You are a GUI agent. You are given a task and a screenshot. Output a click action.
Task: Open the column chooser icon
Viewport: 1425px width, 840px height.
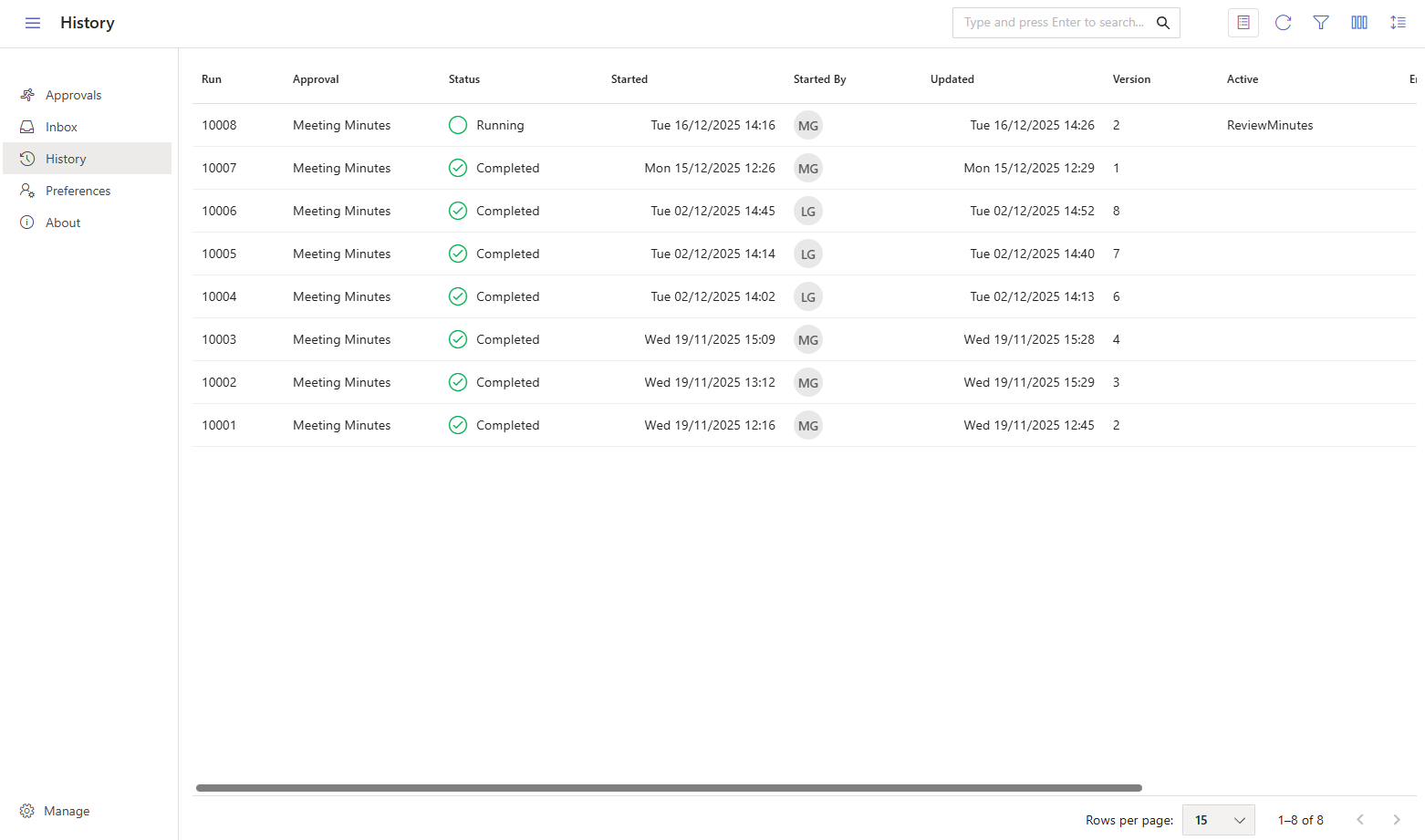pos(1358,23)
